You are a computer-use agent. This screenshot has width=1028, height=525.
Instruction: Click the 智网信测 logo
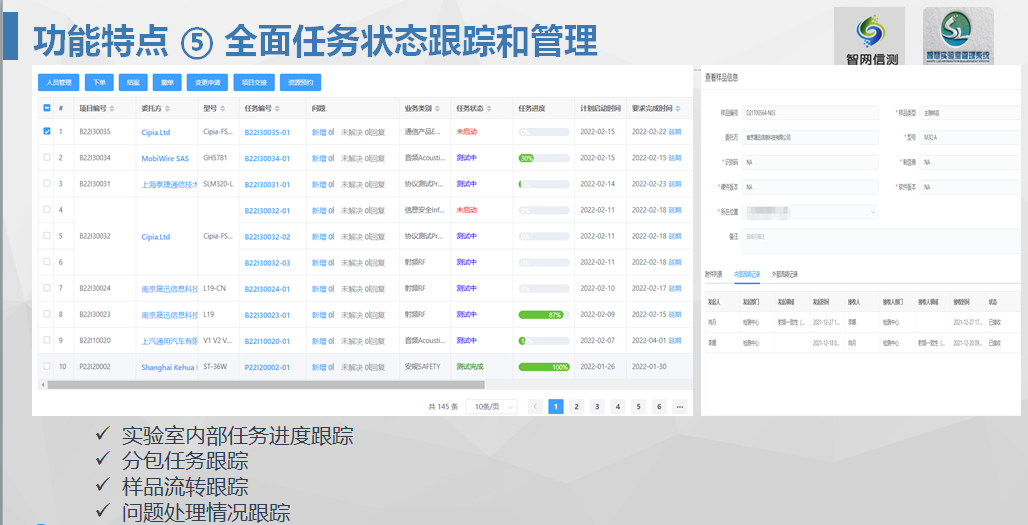point(869,37)
